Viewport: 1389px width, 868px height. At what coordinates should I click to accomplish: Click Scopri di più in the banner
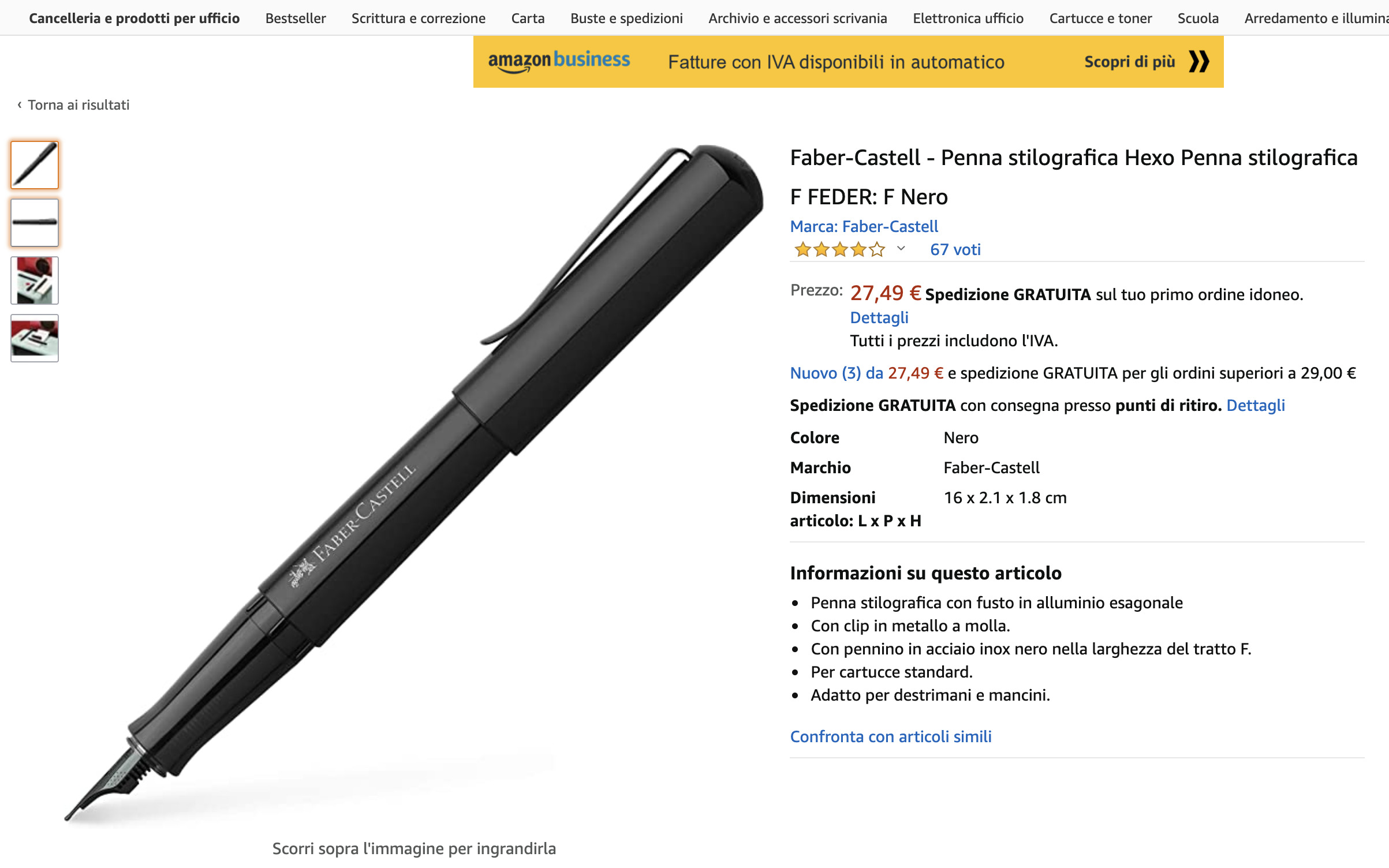coord(1129,62)
